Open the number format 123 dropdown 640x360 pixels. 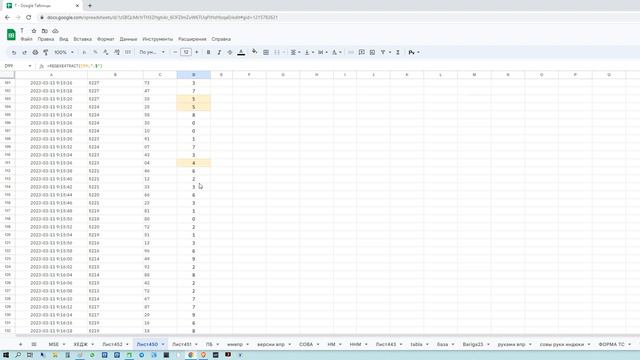click(x=128, y=53)
